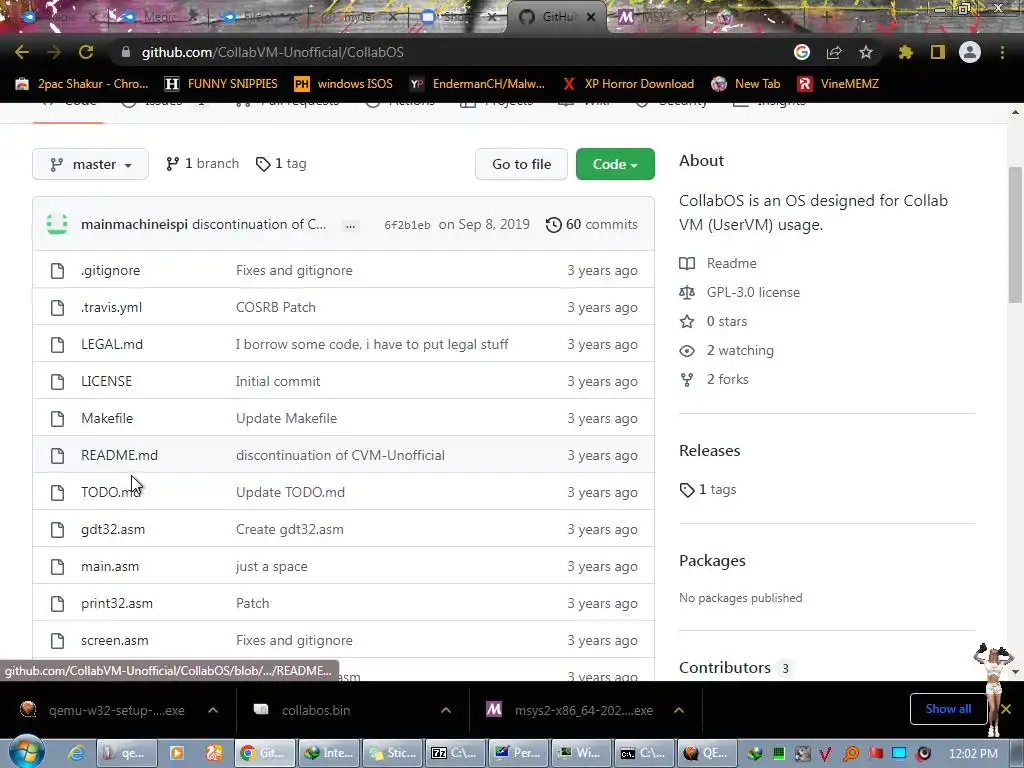
Task: Click the Go to file button
Action: tap(521, 164)
